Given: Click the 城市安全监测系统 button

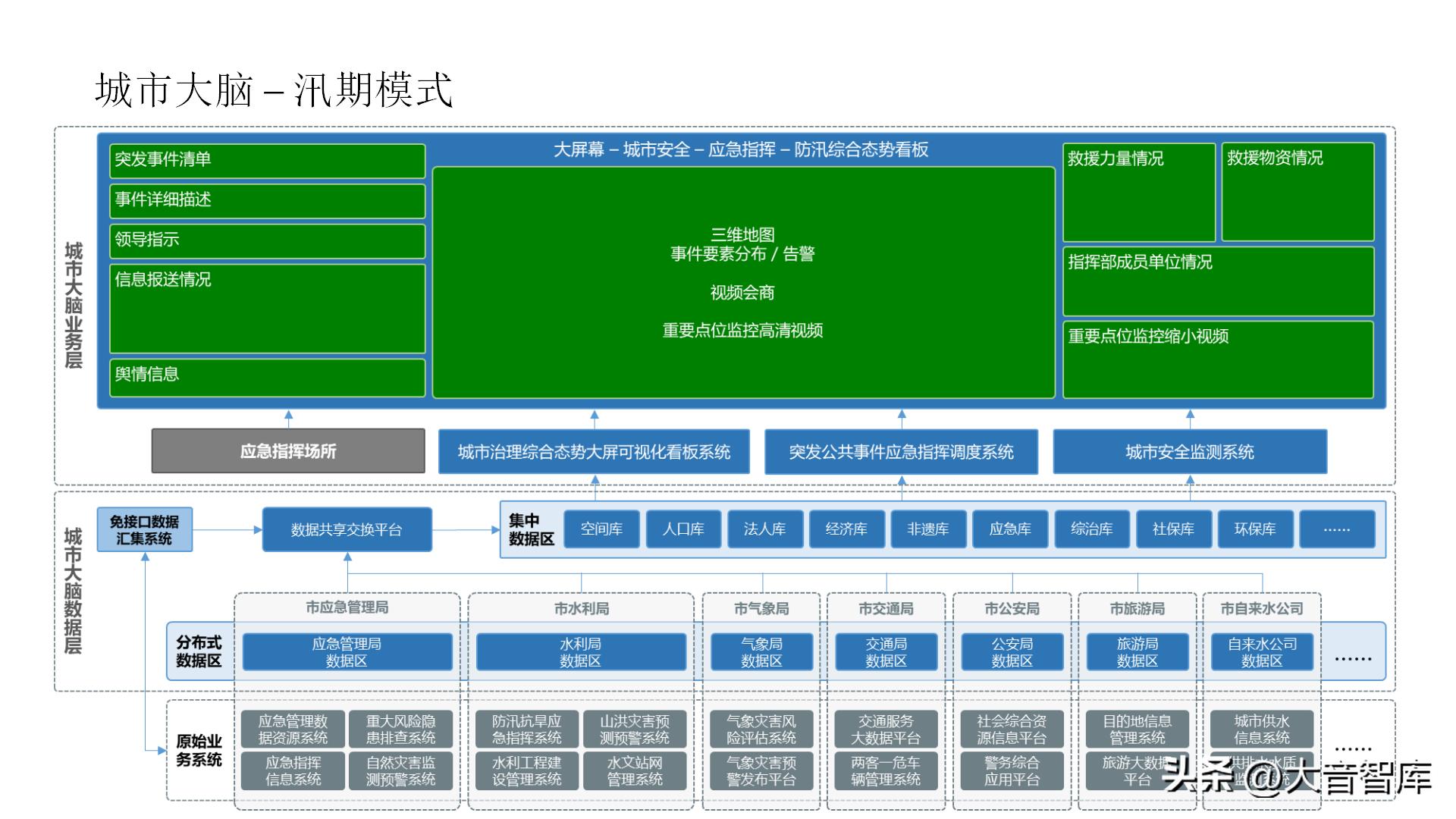Looking at the screenshot, I should [1191, 451].
